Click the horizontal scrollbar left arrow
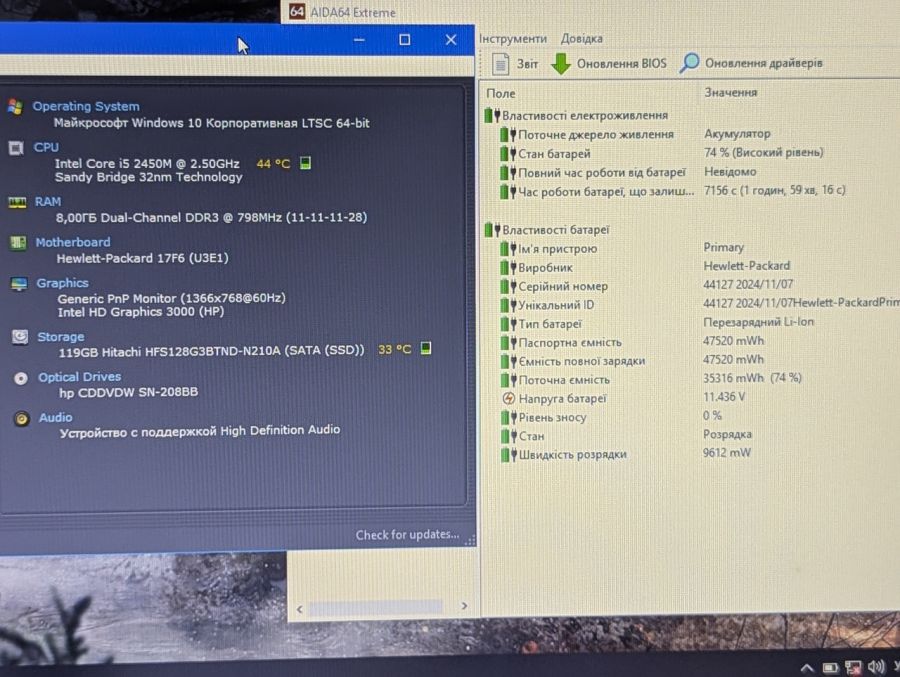Screen dimensions: 900x677 (x=299, y=608)
